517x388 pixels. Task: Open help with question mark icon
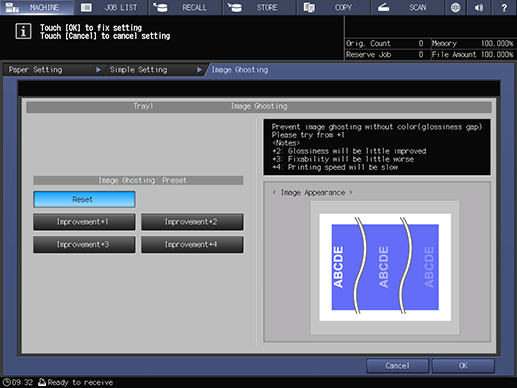pyautogui.click(x=504, y=7)
